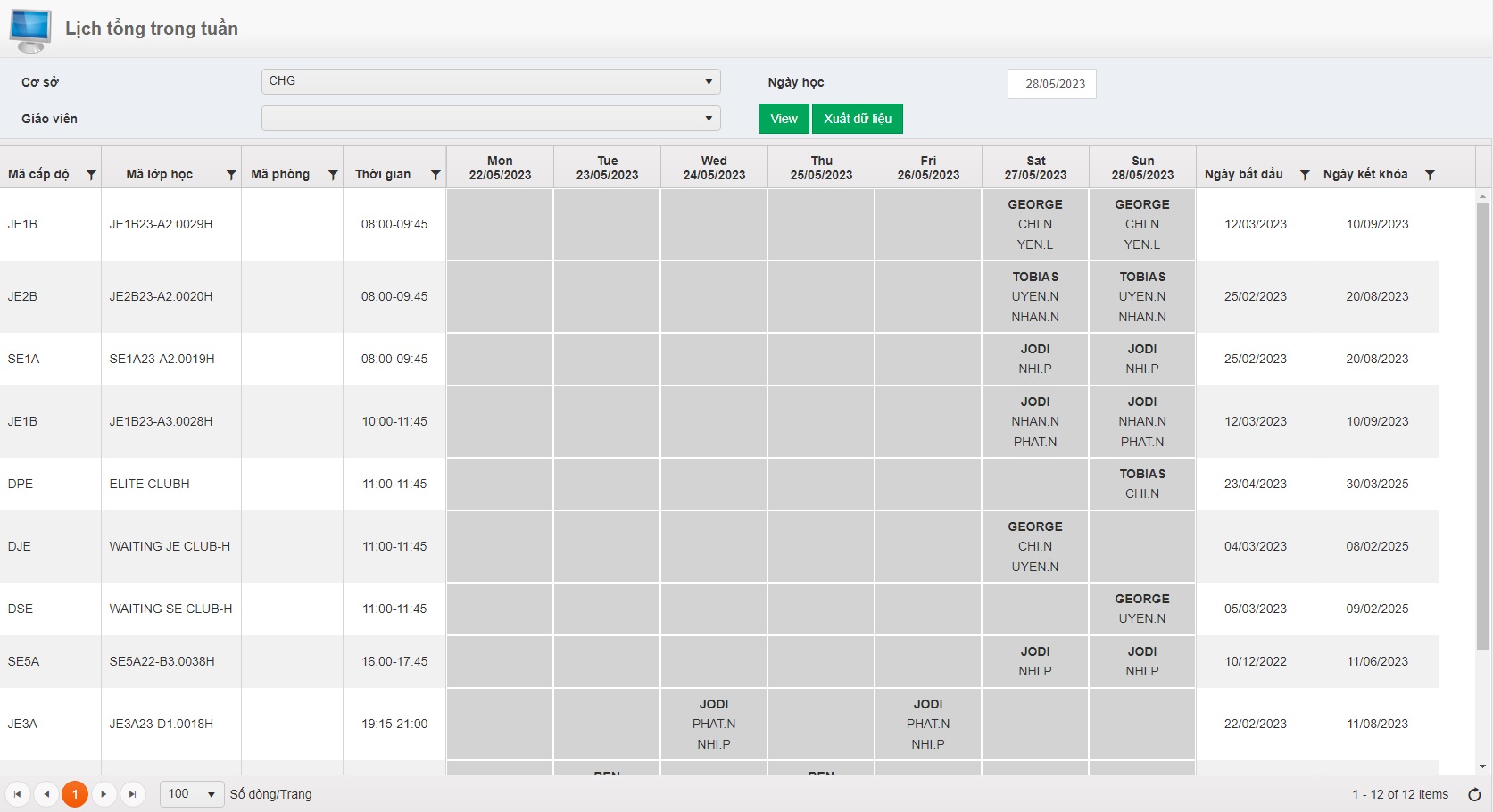
Task: Open filter for Thời gian column
Action: 435,175
